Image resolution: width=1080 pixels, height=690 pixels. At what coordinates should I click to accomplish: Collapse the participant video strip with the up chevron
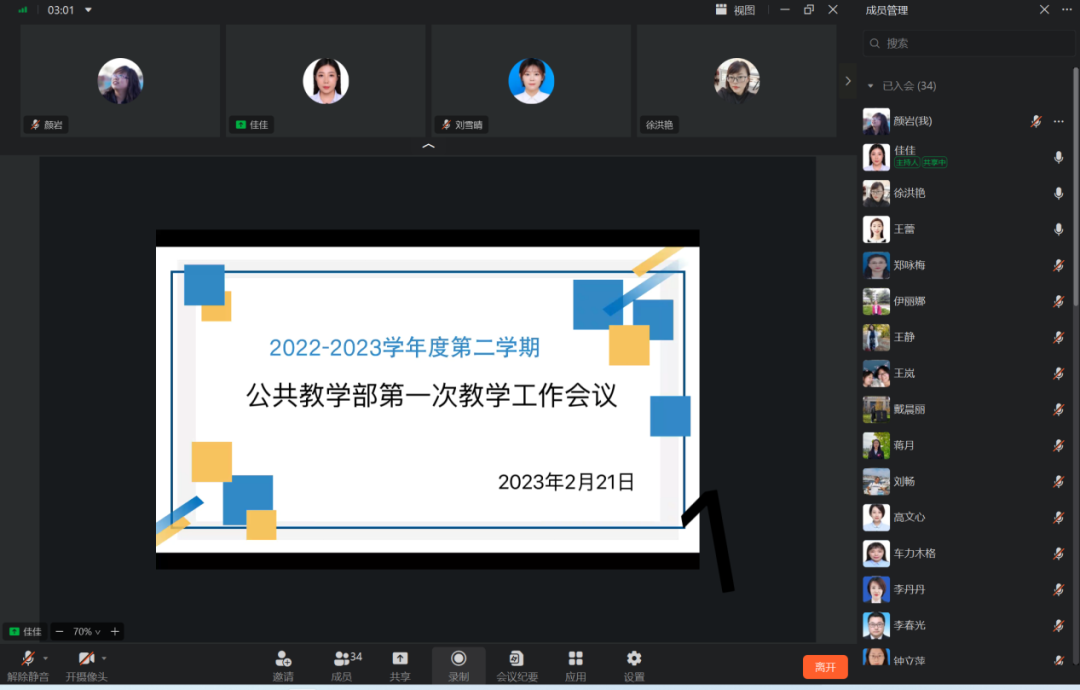click(x=428, y=146)
